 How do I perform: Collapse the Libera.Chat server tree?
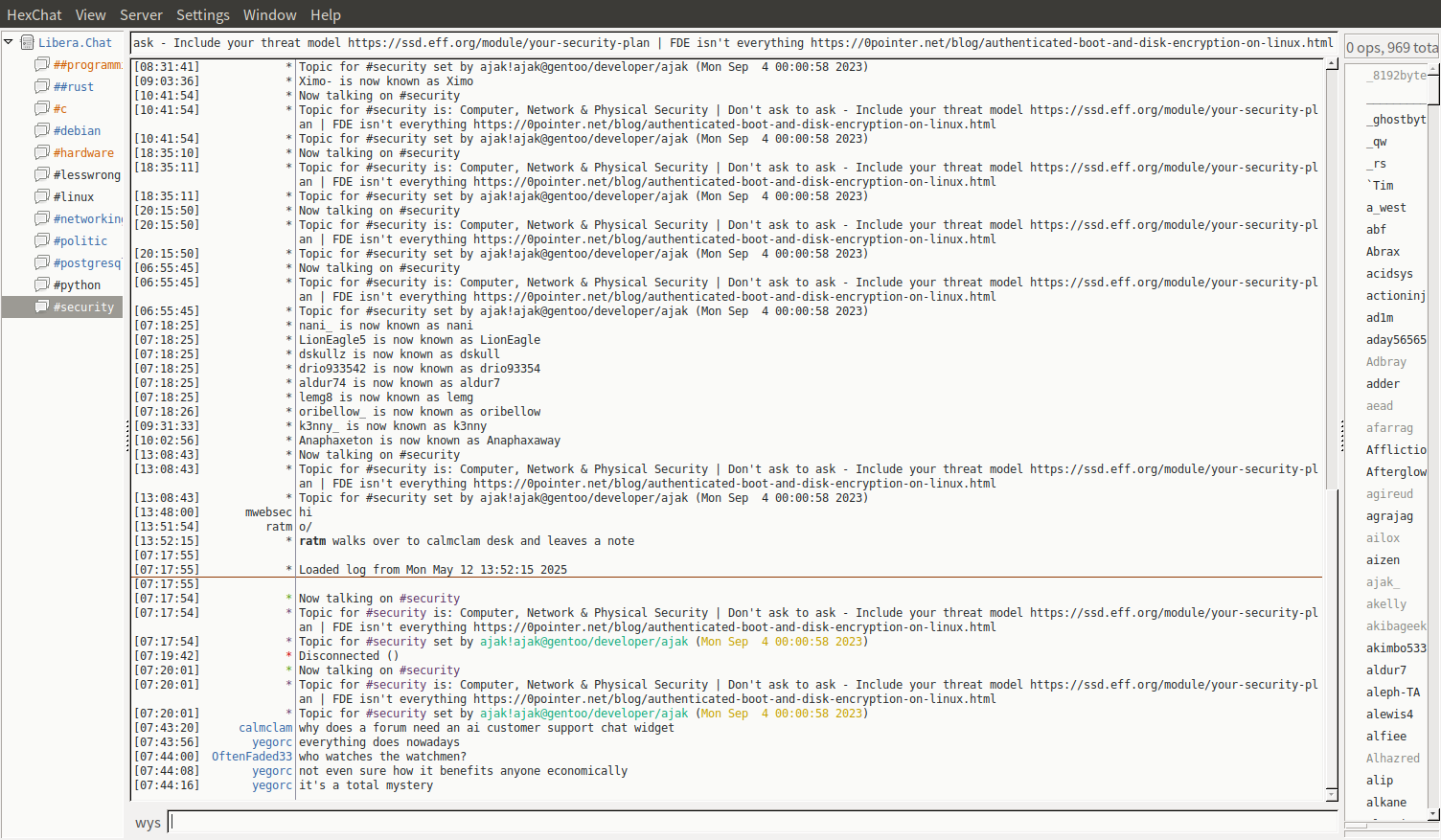pos(9,42)
